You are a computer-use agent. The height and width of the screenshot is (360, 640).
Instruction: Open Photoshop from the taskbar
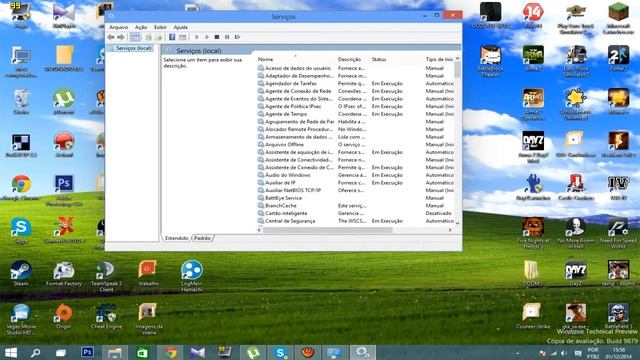[87, 352]
